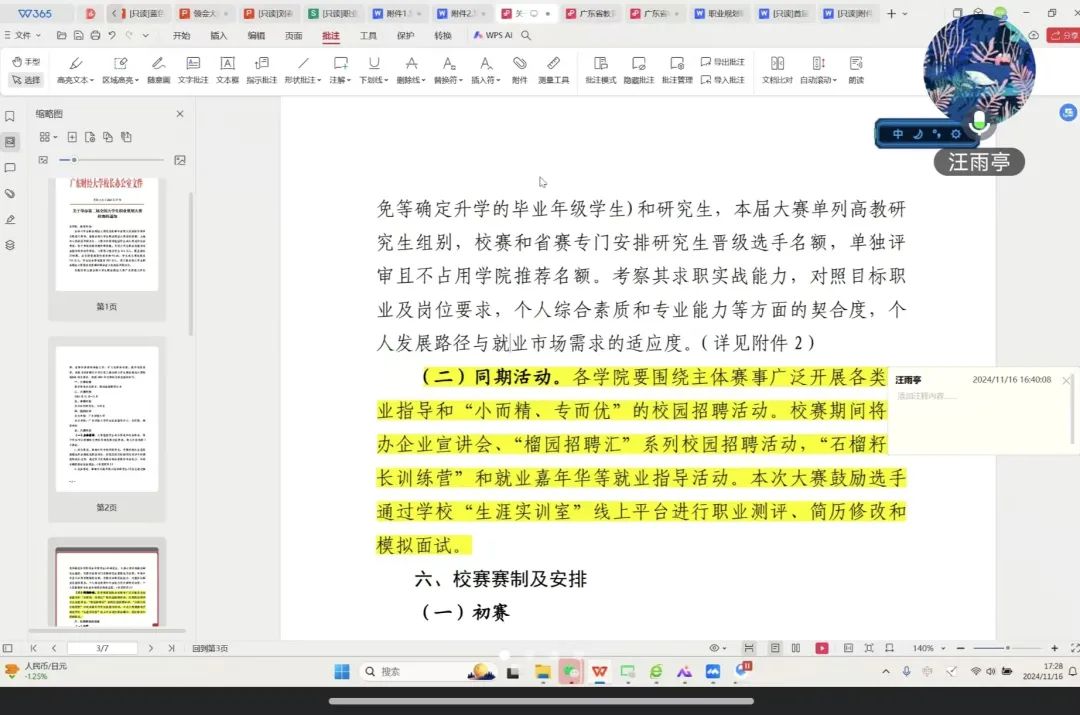This screenshot has height=715, width=1080.
Task: Click the 附件 attachment paperclip tool
Action: coord(519,70)
